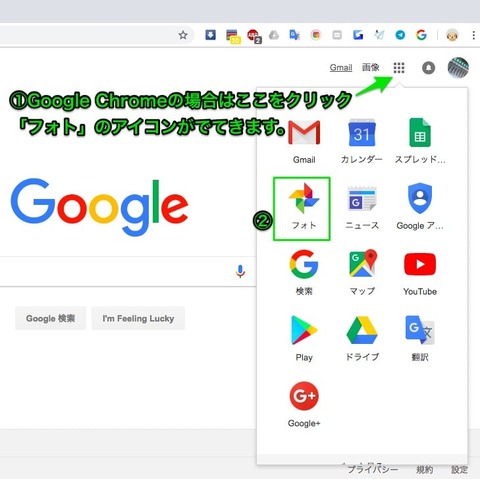Open Google+ app in the panel

(304, 405)
